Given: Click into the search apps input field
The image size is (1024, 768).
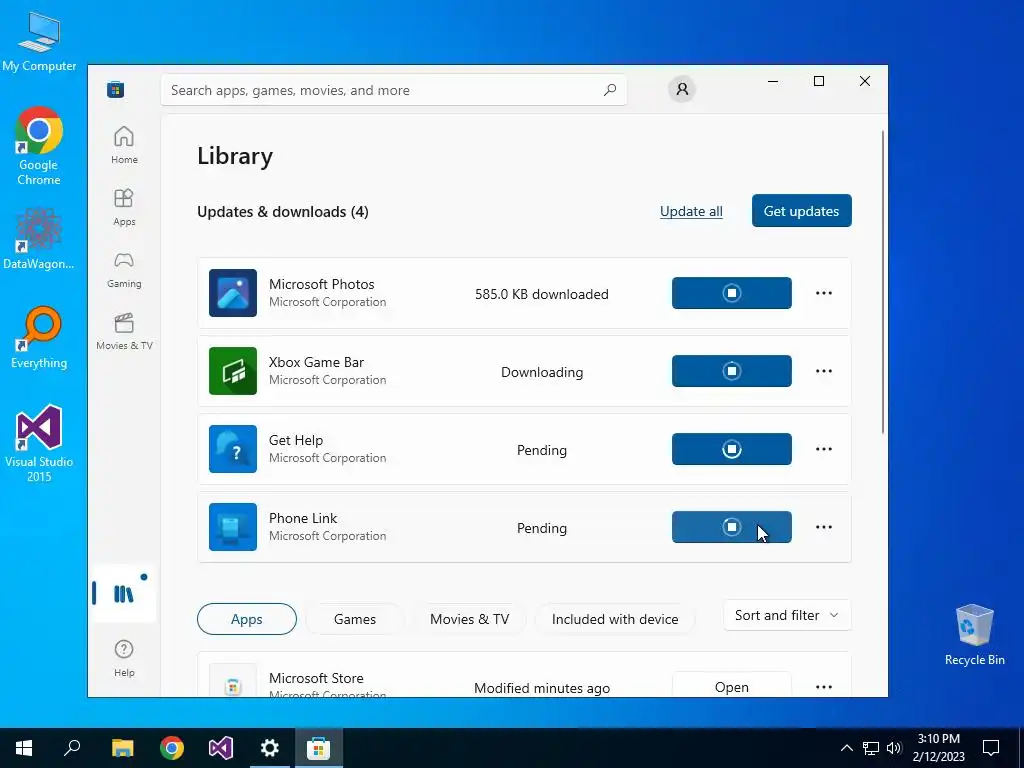Looking at the screenshot, I should [394, 90].
